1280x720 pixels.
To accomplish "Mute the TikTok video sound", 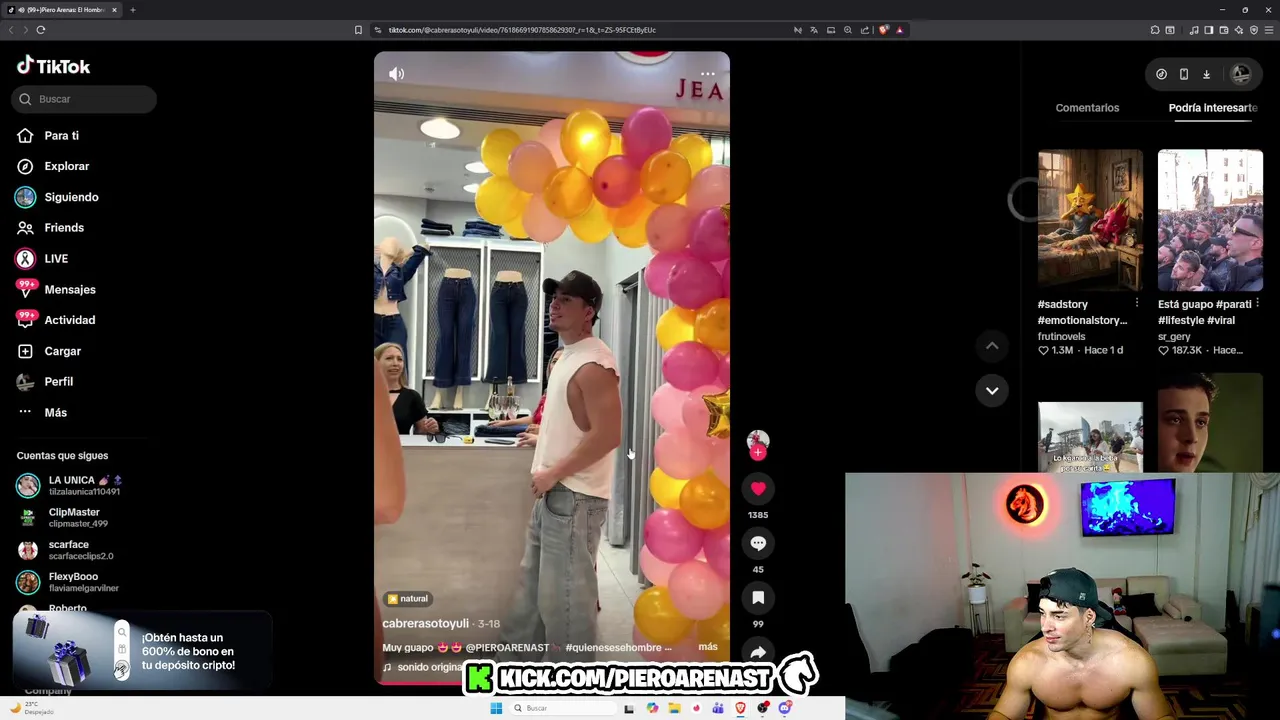I will pos(396,74).
